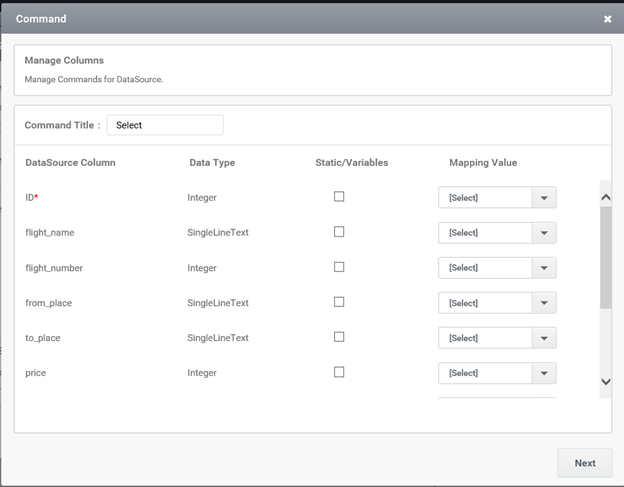
Task: Expand the Mapping Value dropdown for flight_number
Action: click(497, 268)
